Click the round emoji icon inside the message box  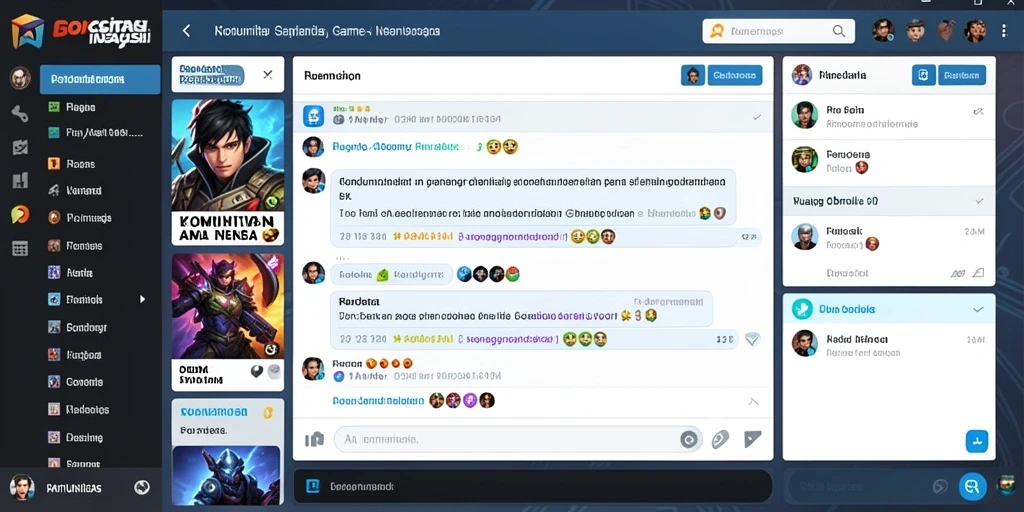coord(688,440)
